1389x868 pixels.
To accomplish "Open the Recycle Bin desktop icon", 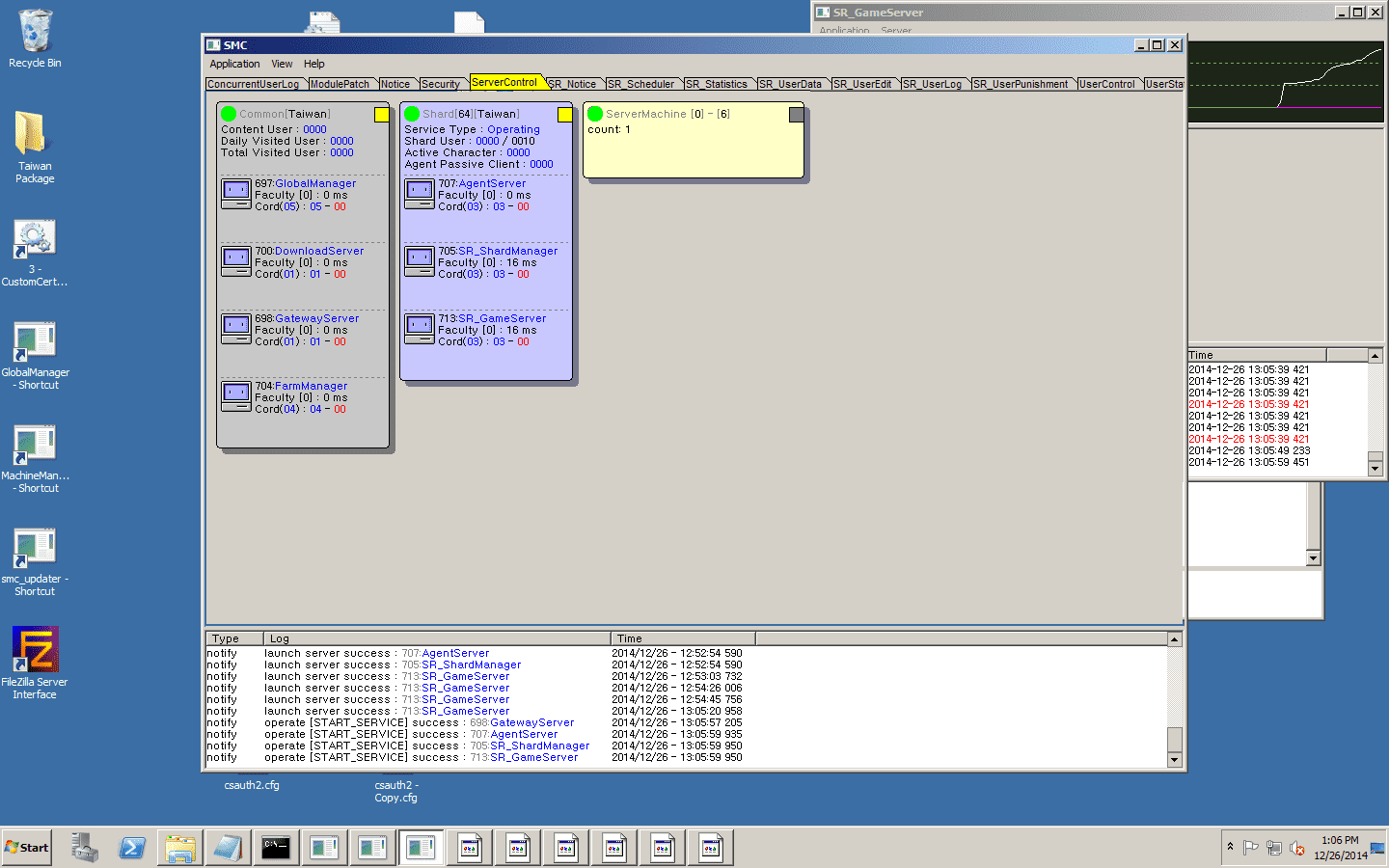I will 35,39.
